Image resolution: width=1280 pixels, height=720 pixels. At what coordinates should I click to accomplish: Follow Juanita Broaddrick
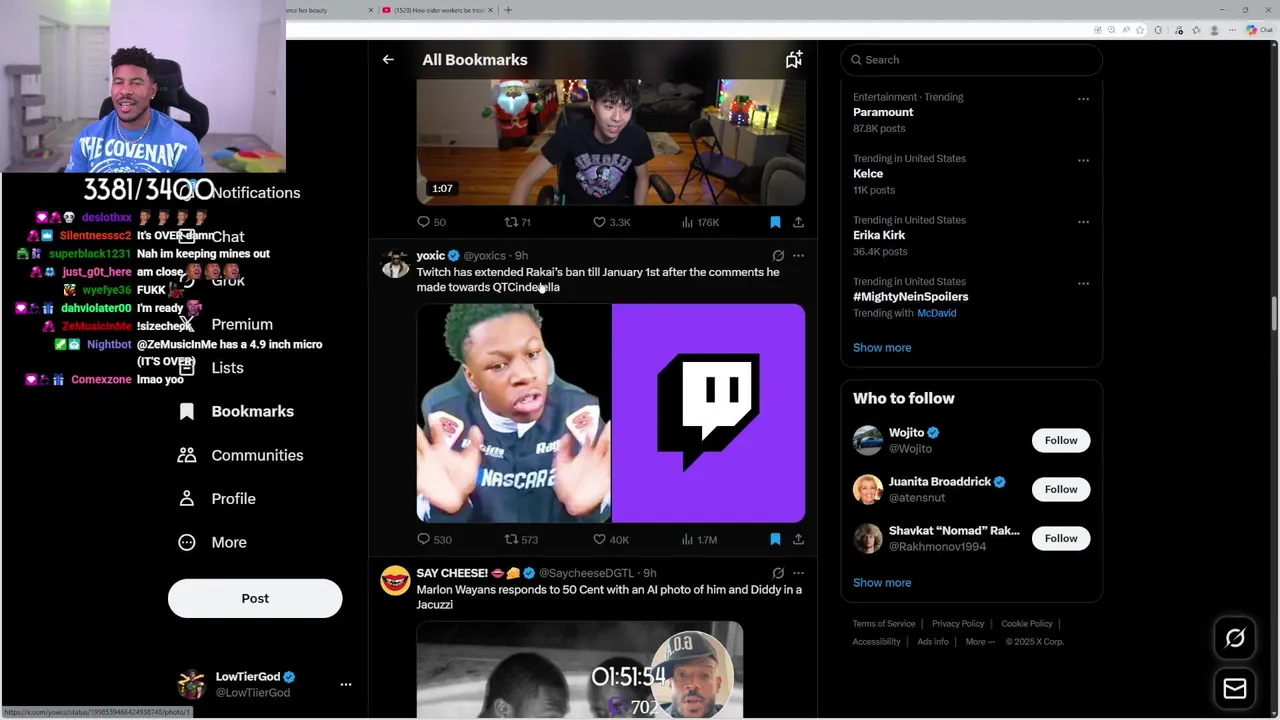tap(1061, 489)
